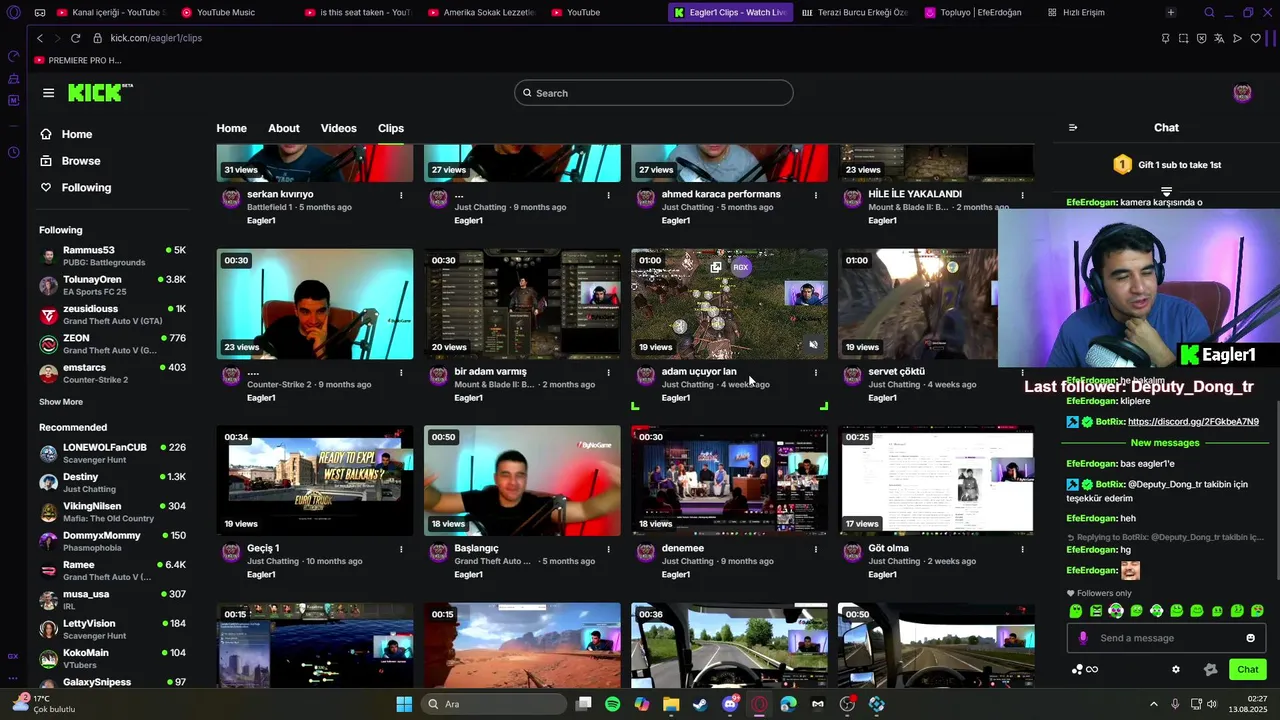Jump to New messages in chat
This screenshot has height=720, width=1280.
[x=1165, y=443]
